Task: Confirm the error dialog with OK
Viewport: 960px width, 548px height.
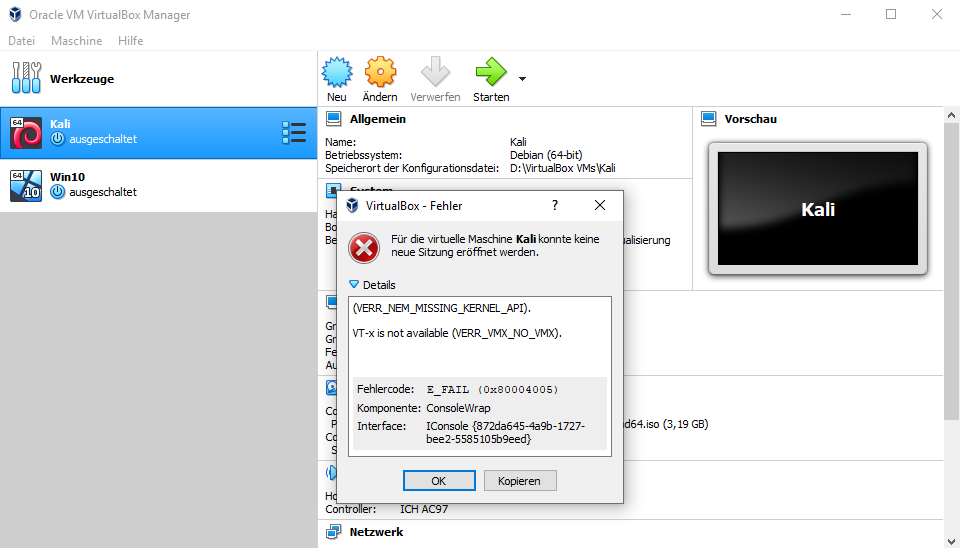Action: (439, 481)
